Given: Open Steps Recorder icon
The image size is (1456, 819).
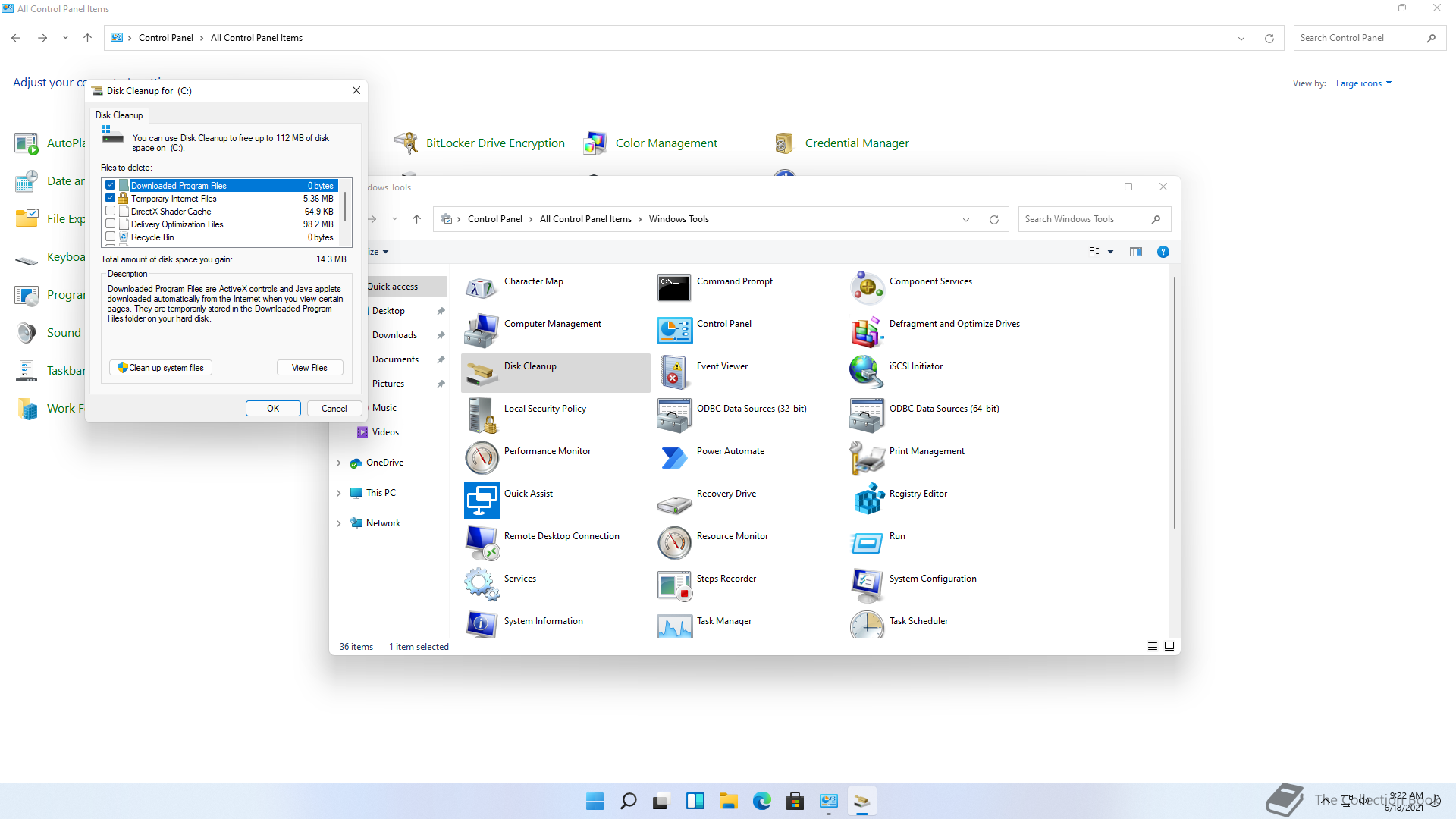Looking at the screenshot, I should pyautogui.click(x=674, y=585).
